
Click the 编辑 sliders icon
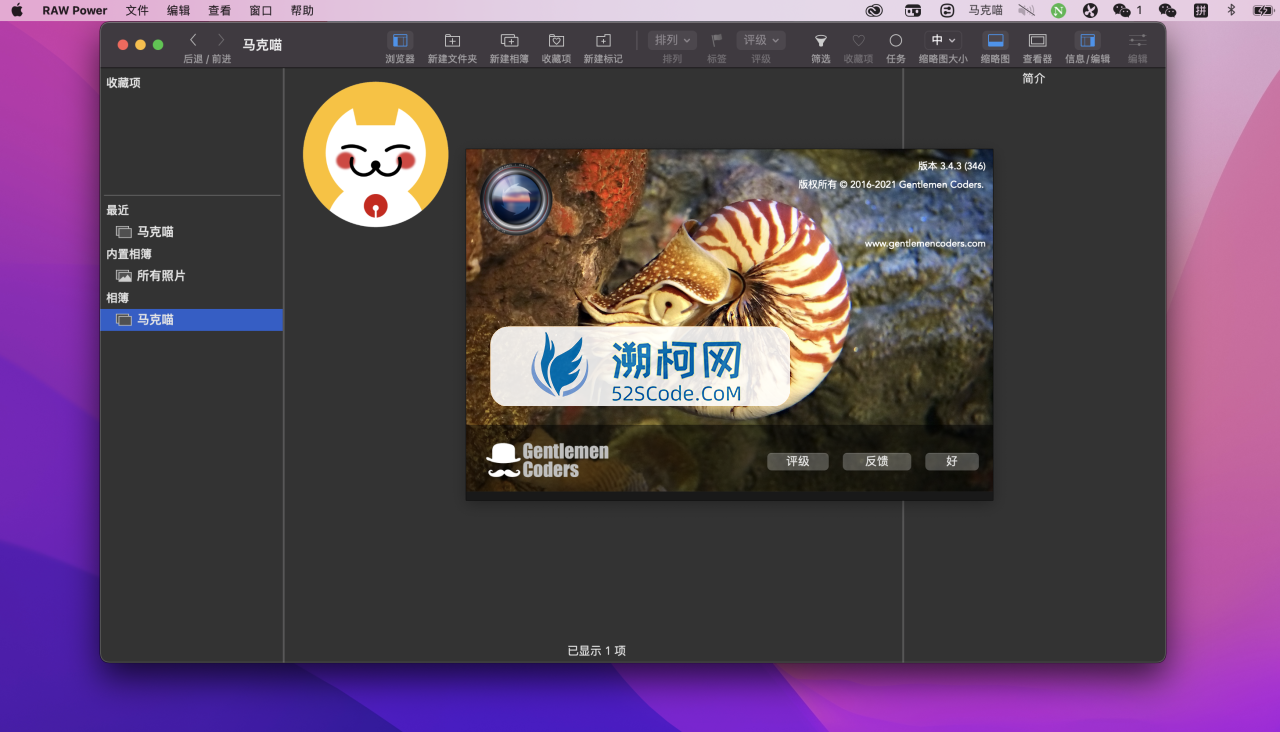coord(1138,41)
